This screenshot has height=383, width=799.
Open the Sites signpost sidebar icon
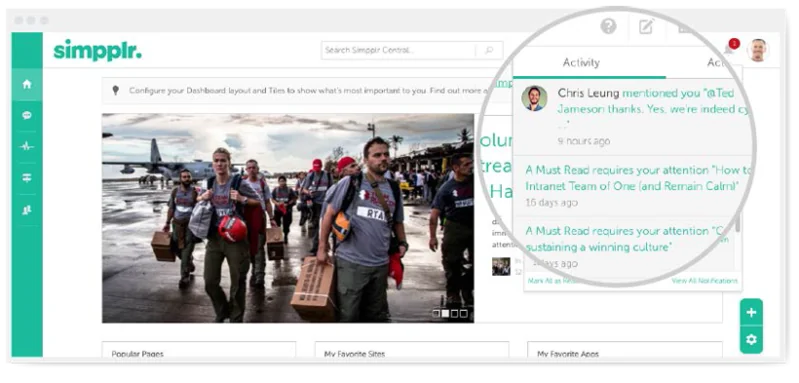27,178
